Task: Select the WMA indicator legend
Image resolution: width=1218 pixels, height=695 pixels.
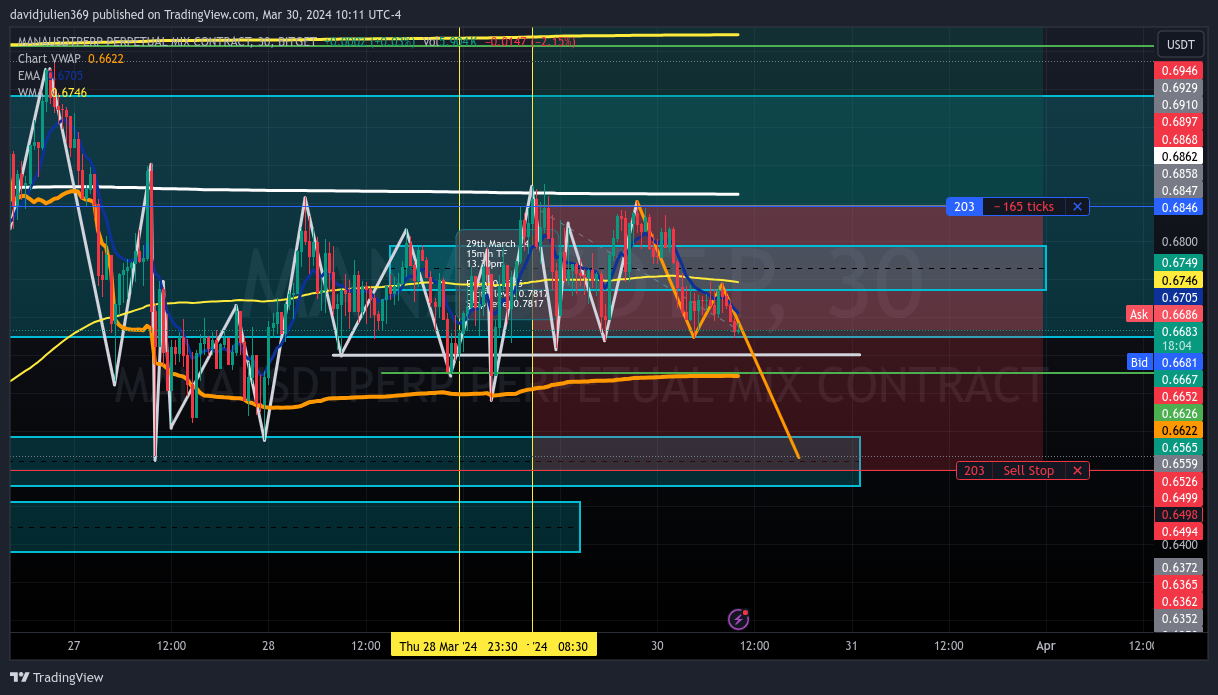Action: (x=52, y=92)
